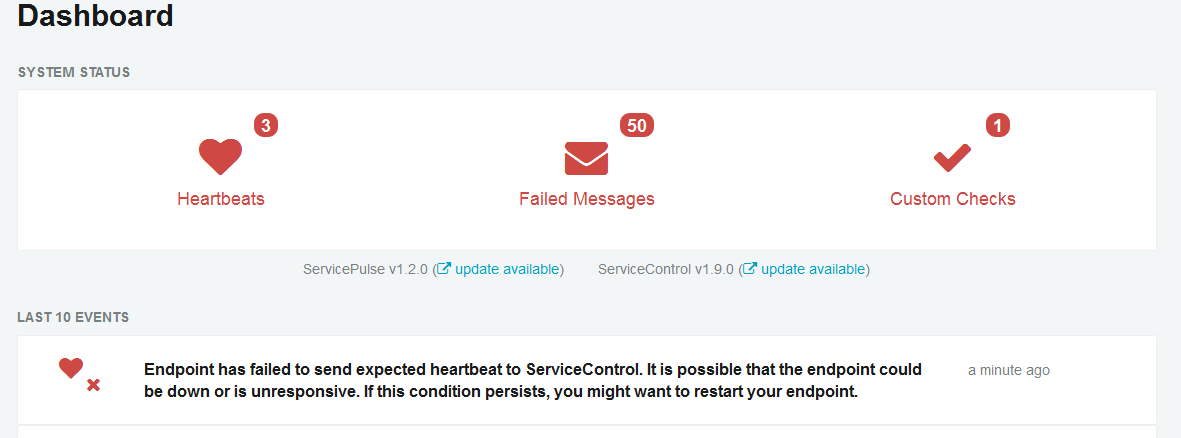This screenshot has width=1181, height=438.
Task: Click the red heart Heartbeats icon
Action: click(220, 157)
